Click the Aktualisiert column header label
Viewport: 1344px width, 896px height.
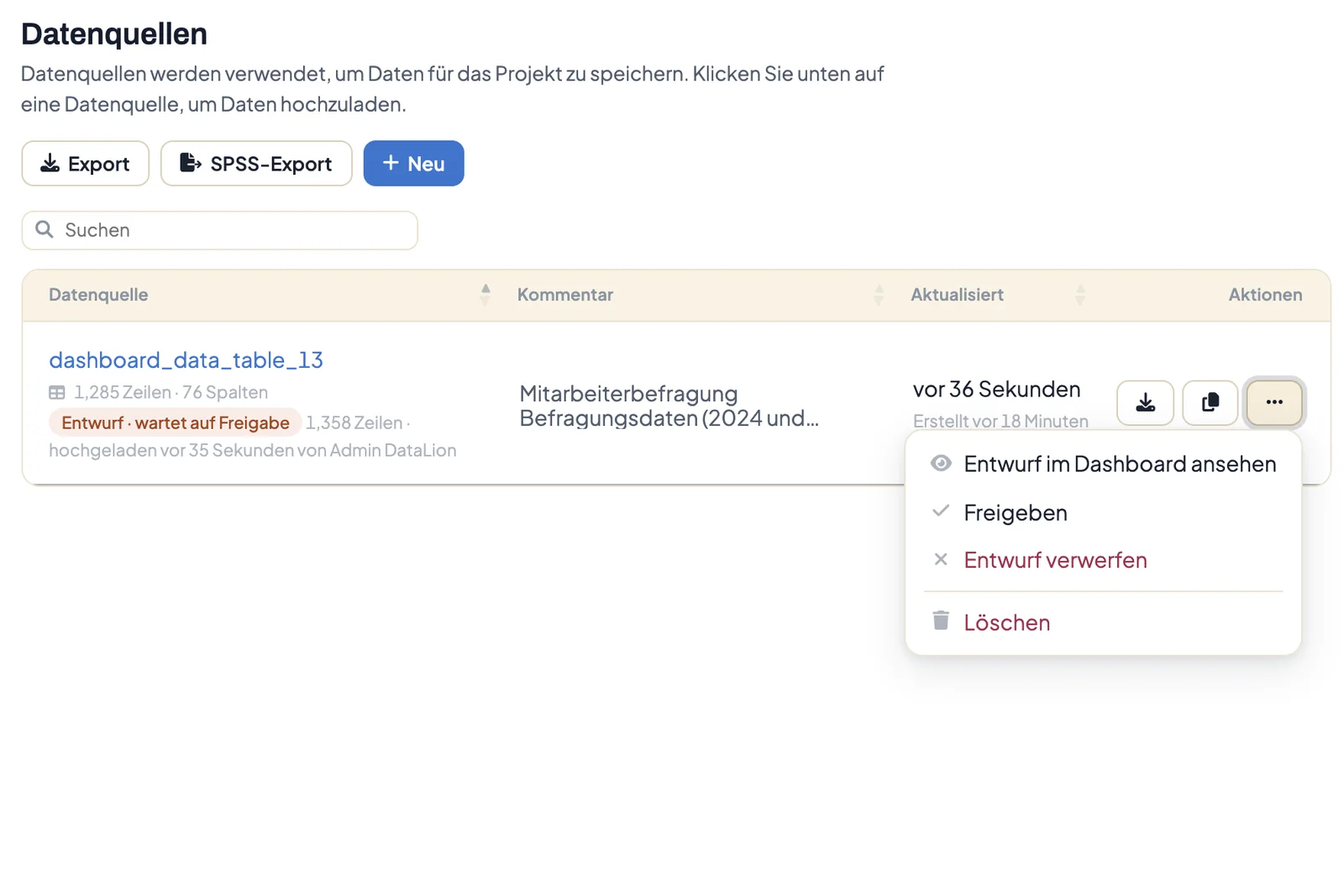(957, 295)
